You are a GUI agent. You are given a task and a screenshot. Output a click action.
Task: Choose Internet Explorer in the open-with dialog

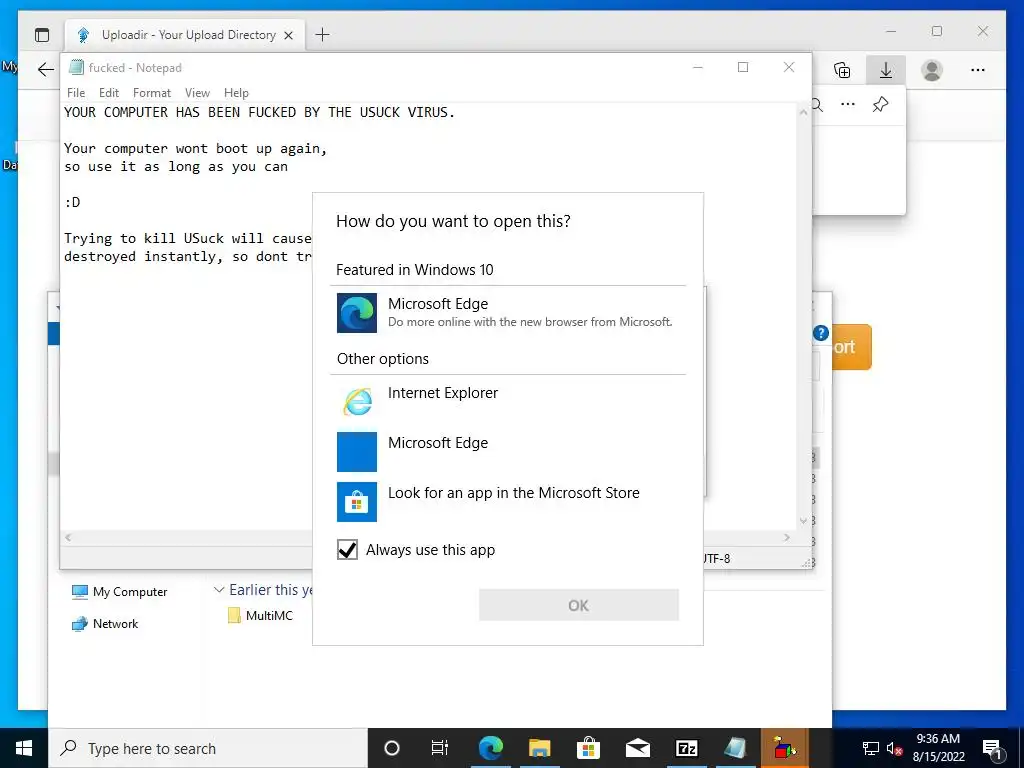(x=507, y=400)
